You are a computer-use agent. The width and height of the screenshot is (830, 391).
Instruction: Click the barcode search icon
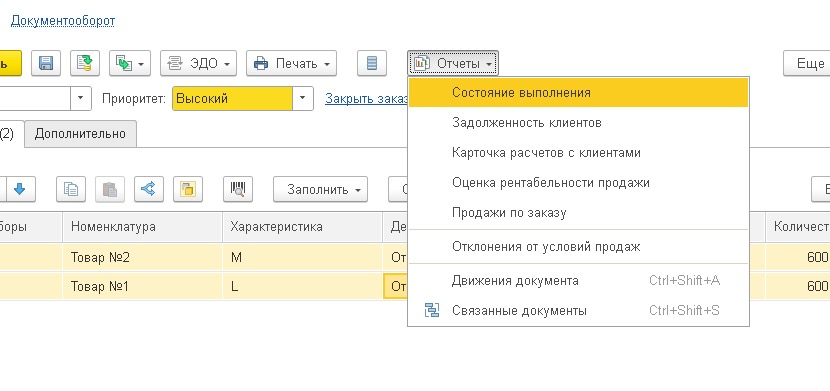point(238,189)
